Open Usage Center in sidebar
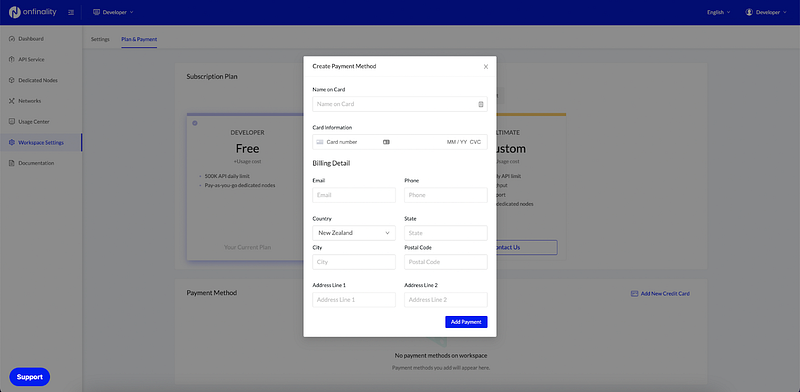Screen dimensions: 800x392 coord(41,122)
